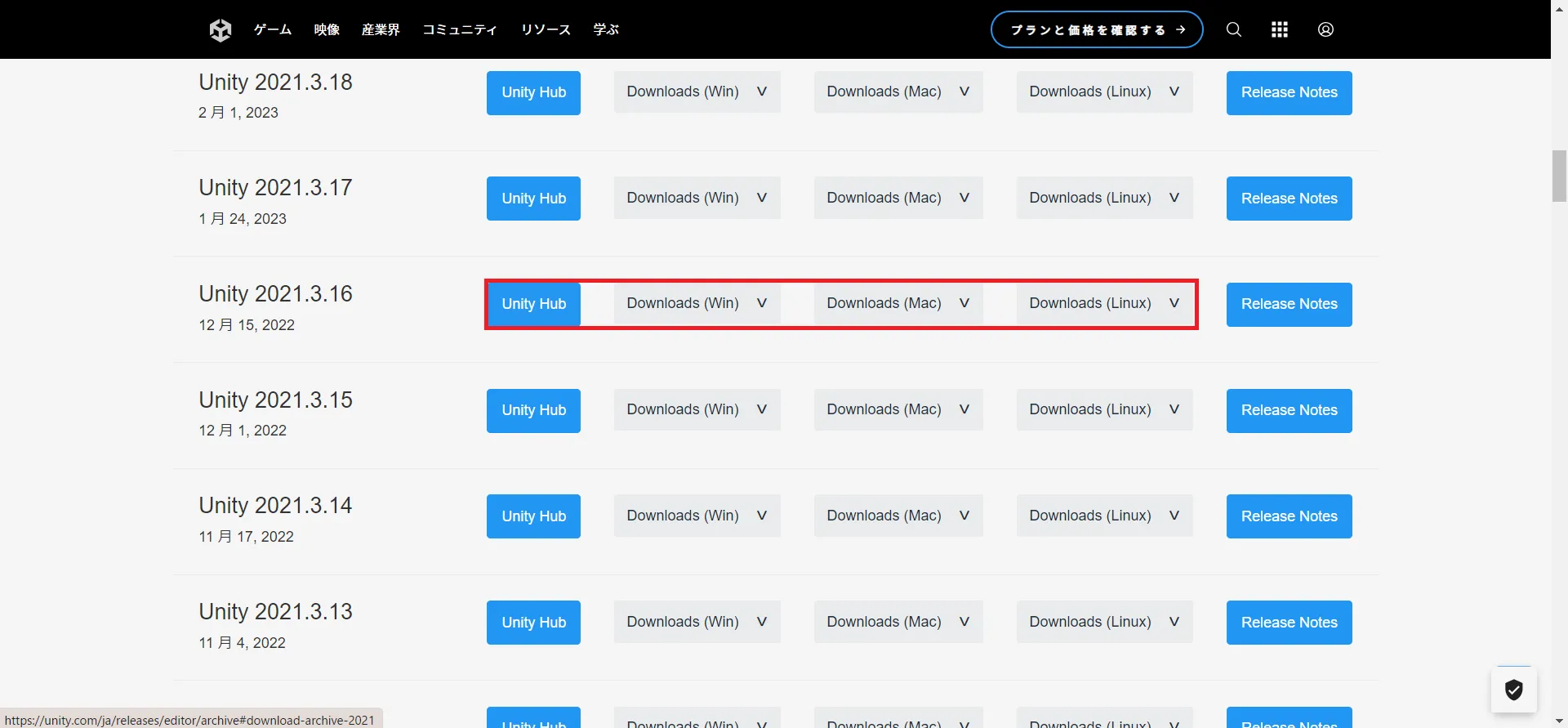This screenshot has width=1568, height=728.
Task: Click Unity Hub for Unity 2021.3.14
Action: click(533, 516)
